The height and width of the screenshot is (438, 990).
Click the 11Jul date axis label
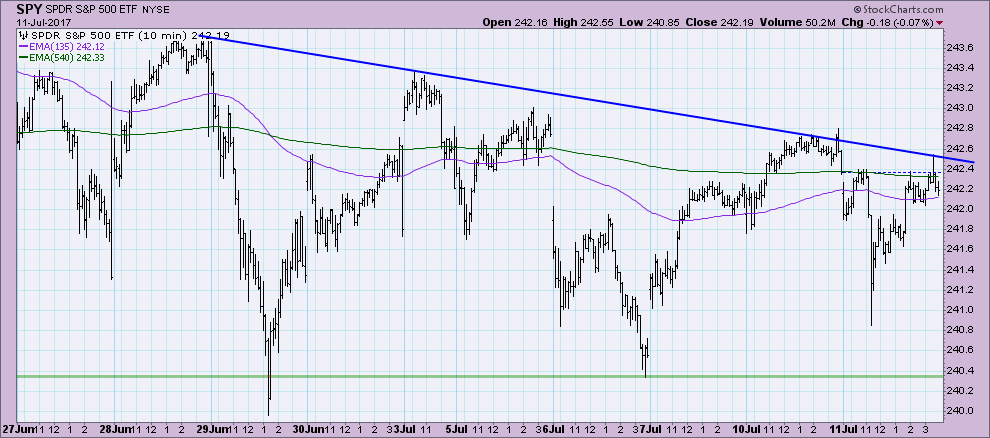pos(845,427)
